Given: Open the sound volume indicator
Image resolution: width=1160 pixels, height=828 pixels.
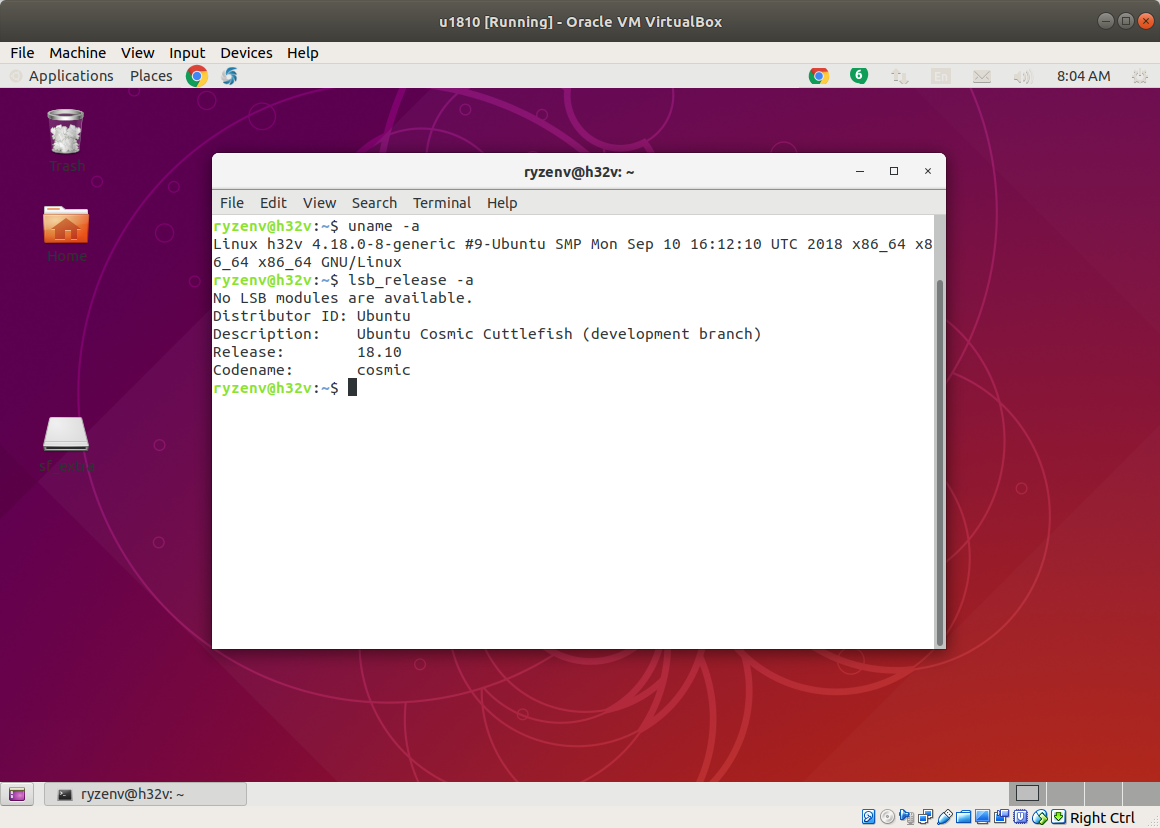Looking at the screenshot, I should coord(1022,76).
